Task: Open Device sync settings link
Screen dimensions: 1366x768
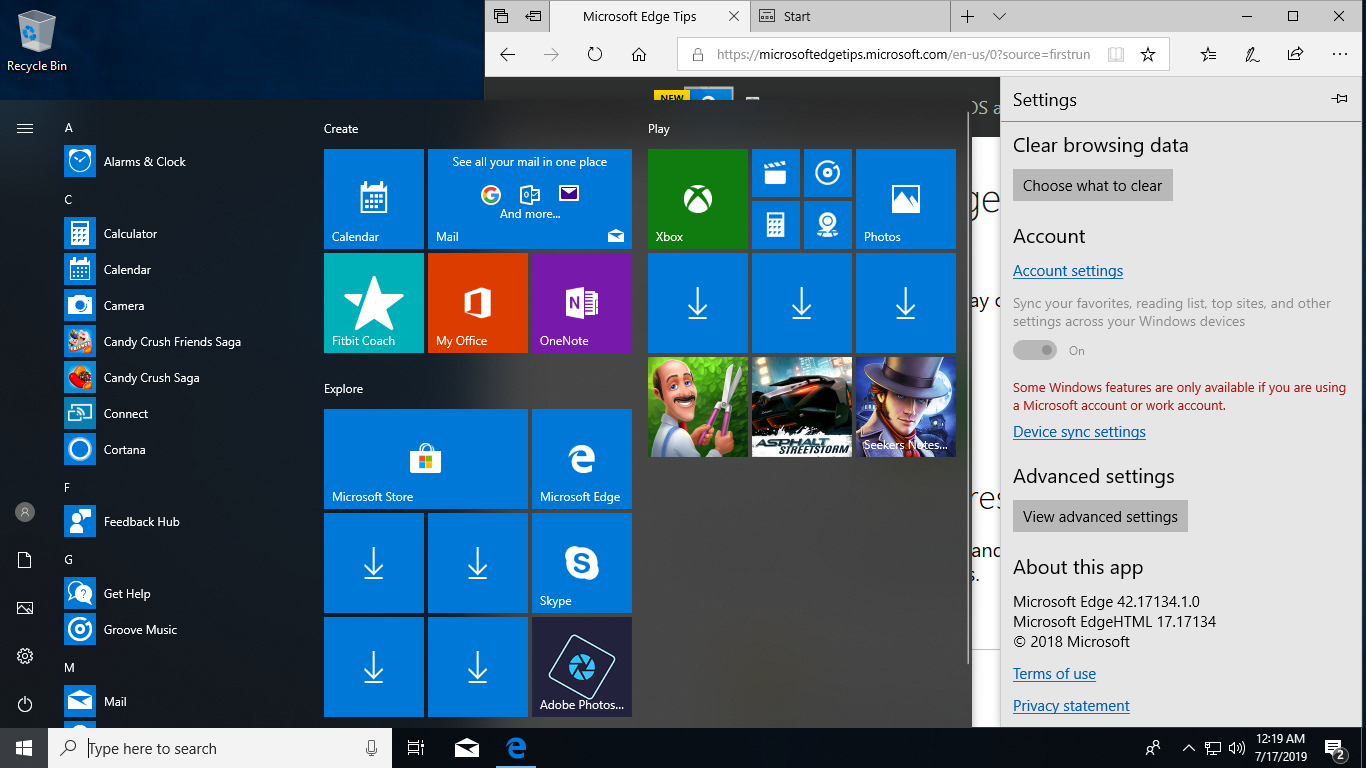Action: coord(1079,432)
